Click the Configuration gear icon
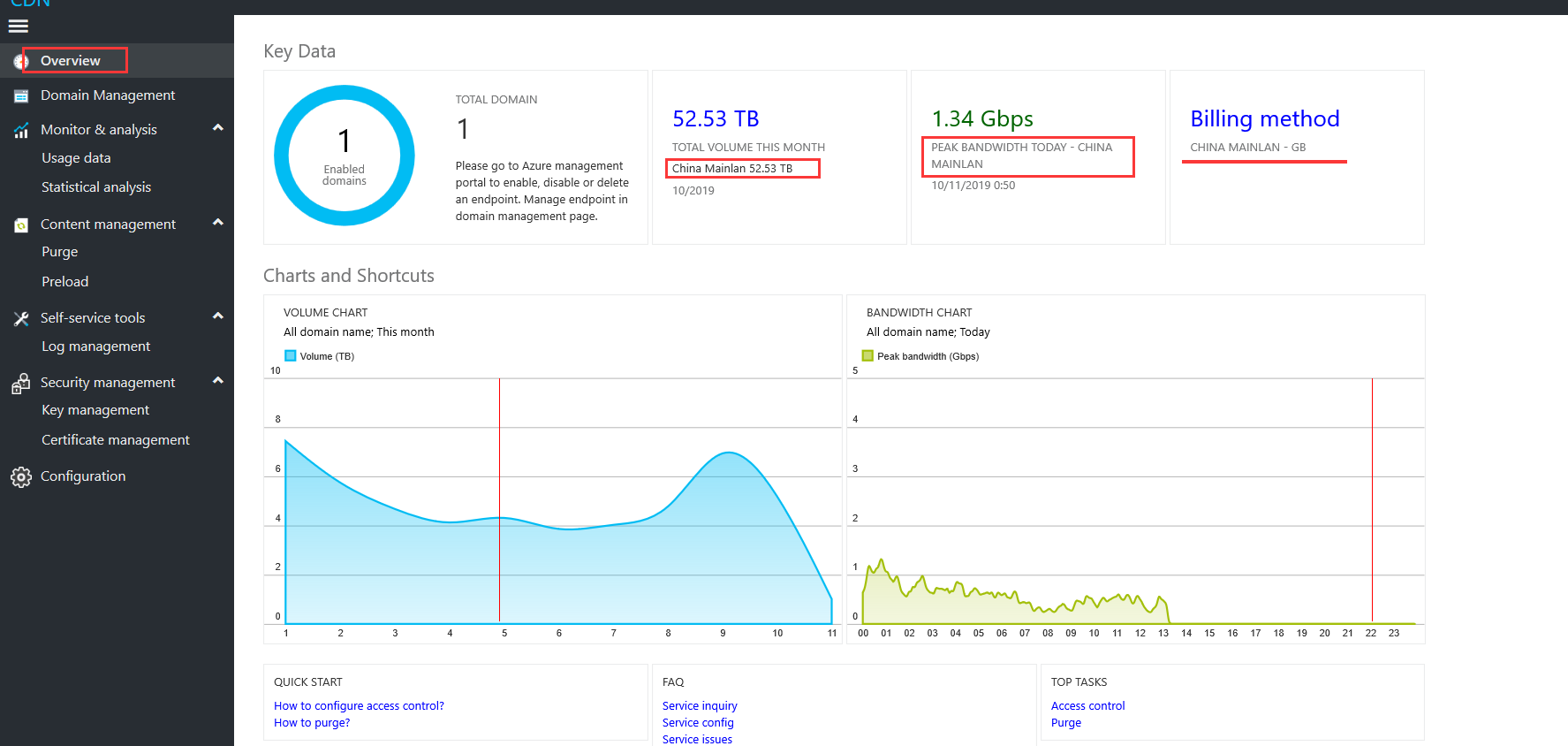This screenshot has height=746, width=1568. point(21,477)
